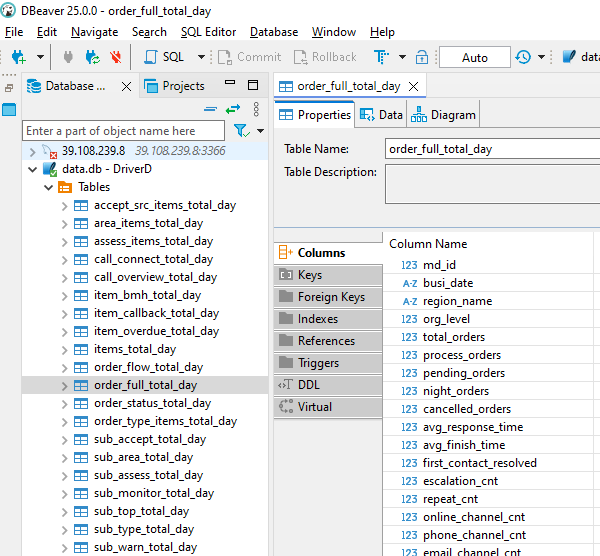
Task: Collapse the data.db - DriverD node
Action: pyautogui.click(x=33, y=169)
